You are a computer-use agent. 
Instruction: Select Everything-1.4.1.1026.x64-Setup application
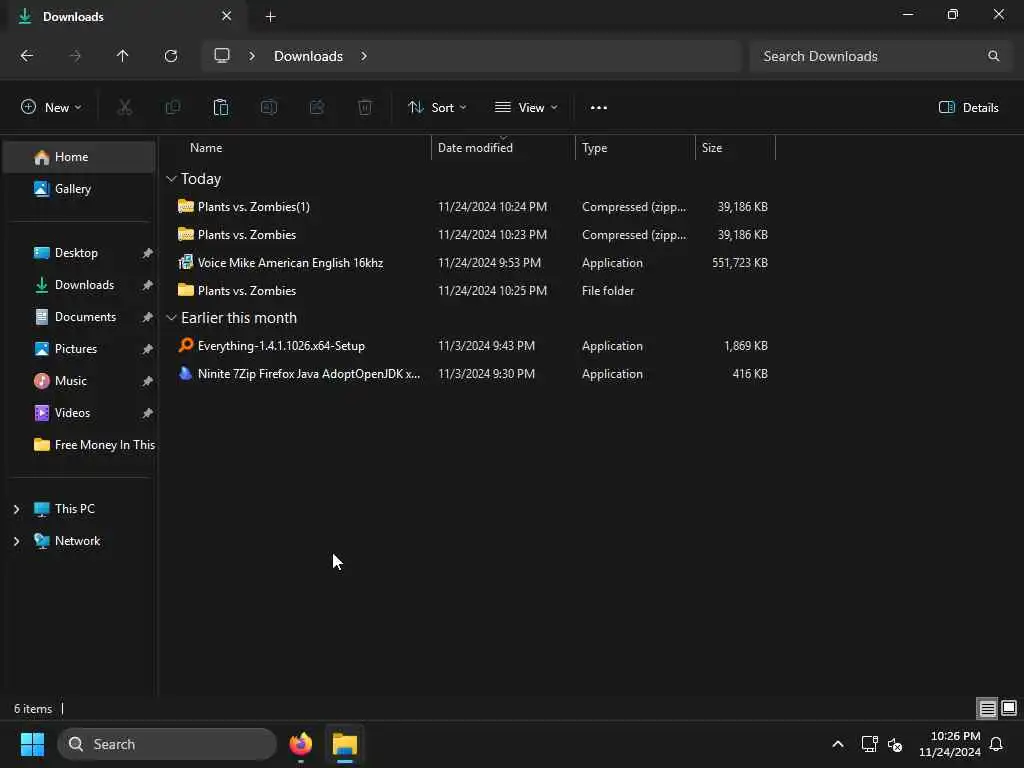(x=473, y=345)
